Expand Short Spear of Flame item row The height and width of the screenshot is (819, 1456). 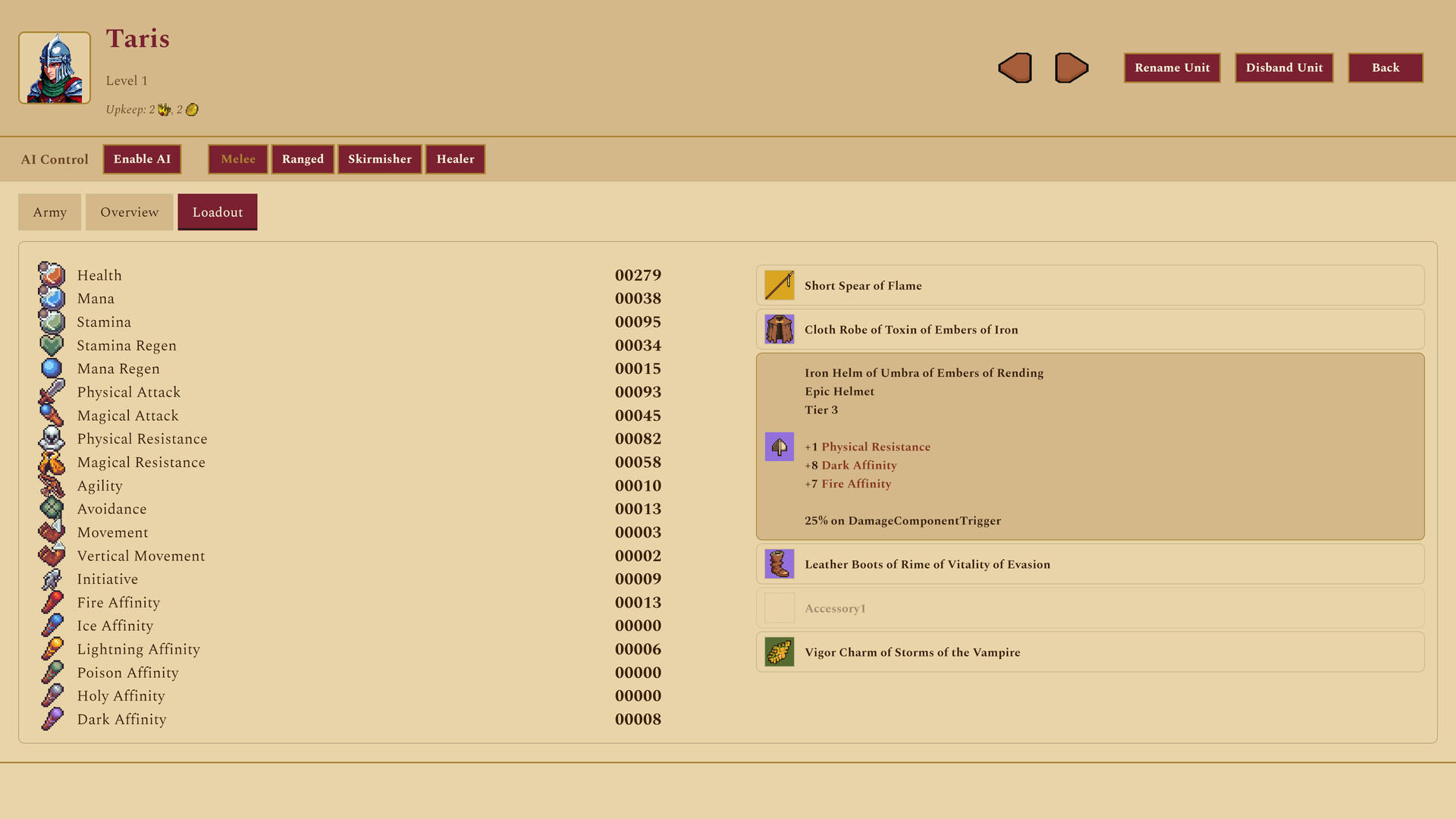(1090, 286)
